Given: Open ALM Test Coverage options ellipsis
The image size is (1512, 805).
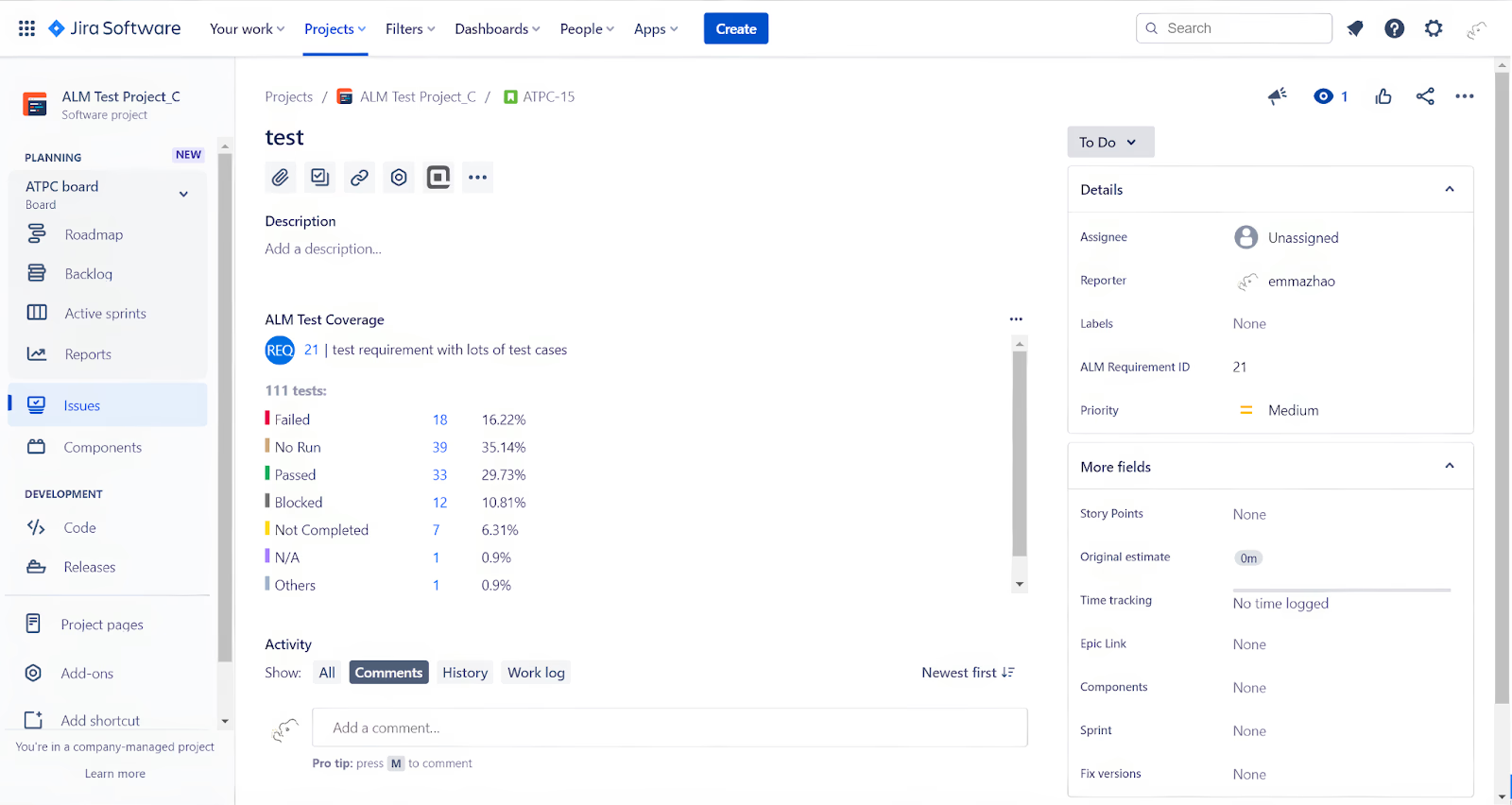Looking at the screenshot, I should (x=1016, y=319).
